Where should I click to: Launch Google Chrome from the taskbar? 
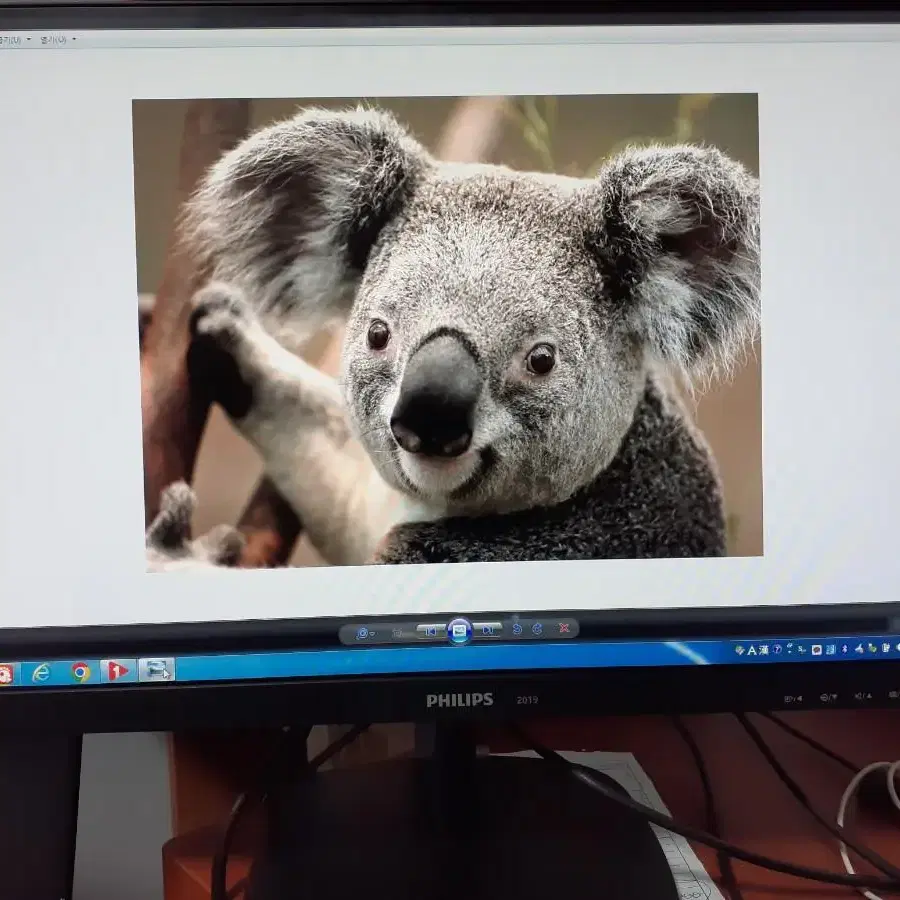point(80,672)
